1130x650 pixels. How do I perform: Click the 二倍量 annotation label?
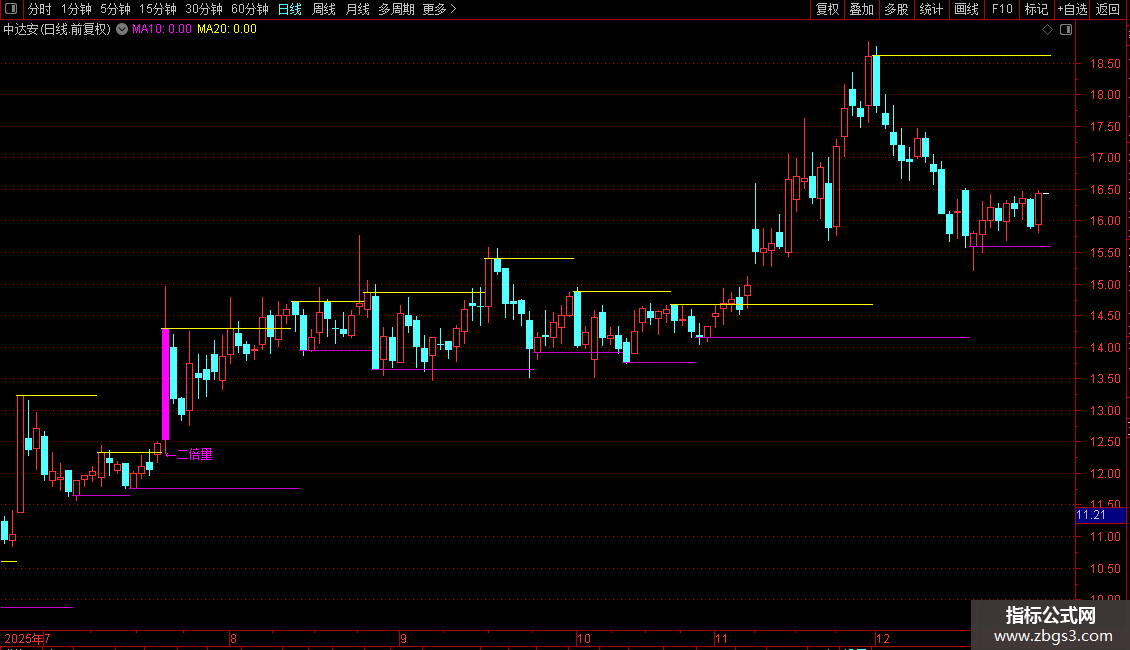pos(195,454)
